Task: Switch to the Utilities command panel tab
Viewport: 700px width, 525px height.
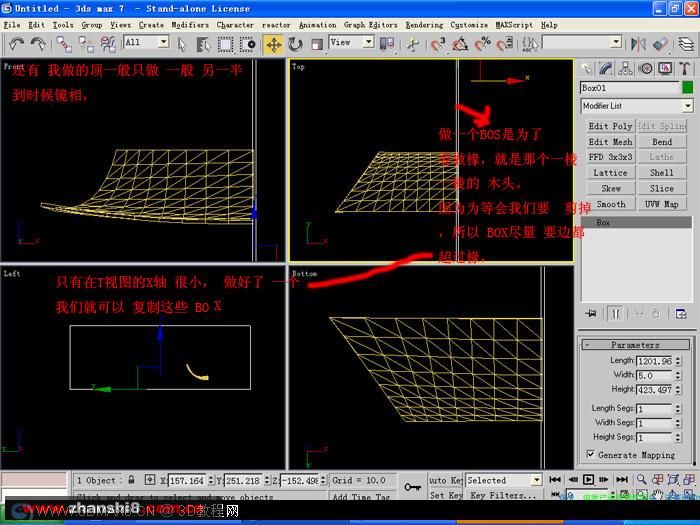Action: tap(684, 68)
